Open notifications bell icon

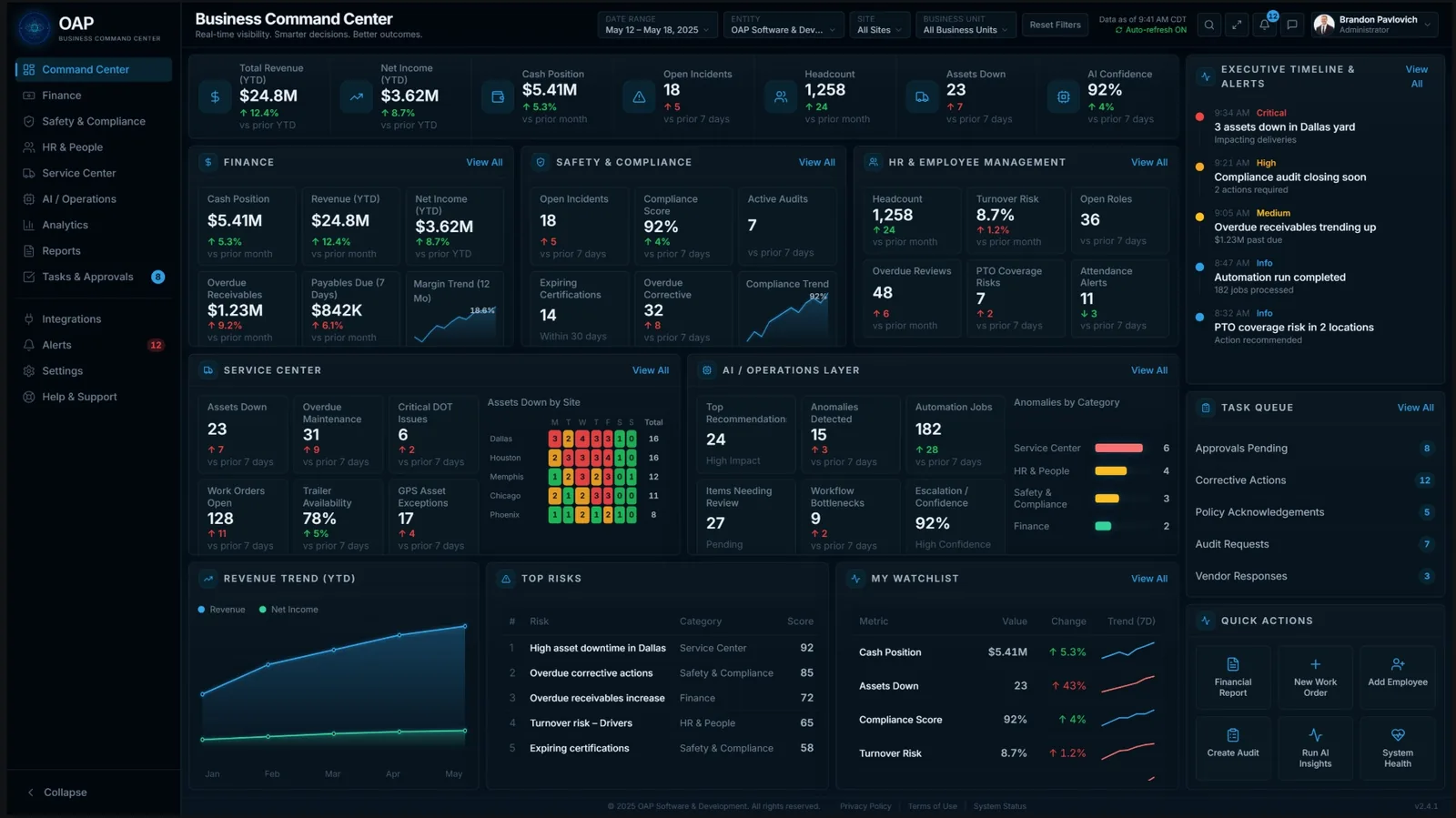point(1265,25)
